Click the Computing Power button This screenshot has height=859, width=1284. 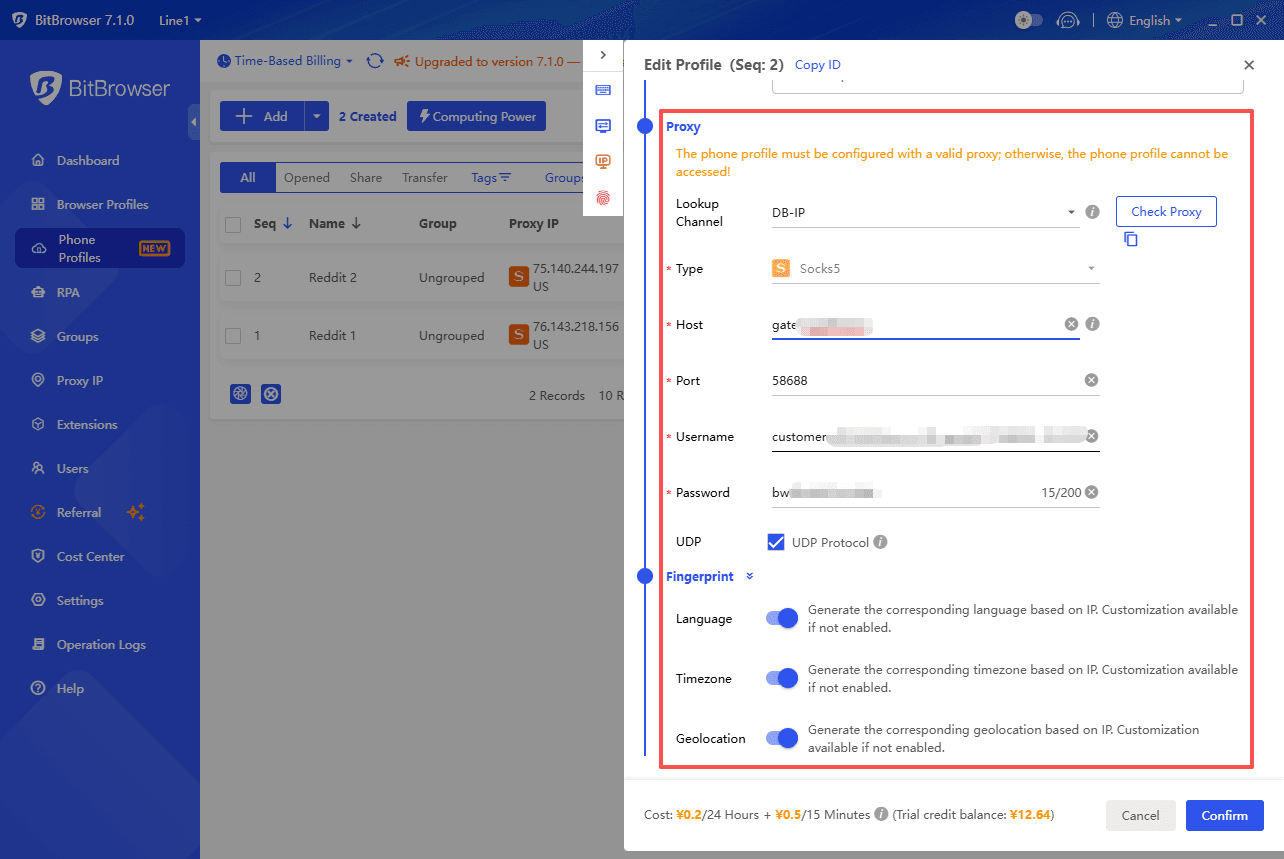[477, 116]
